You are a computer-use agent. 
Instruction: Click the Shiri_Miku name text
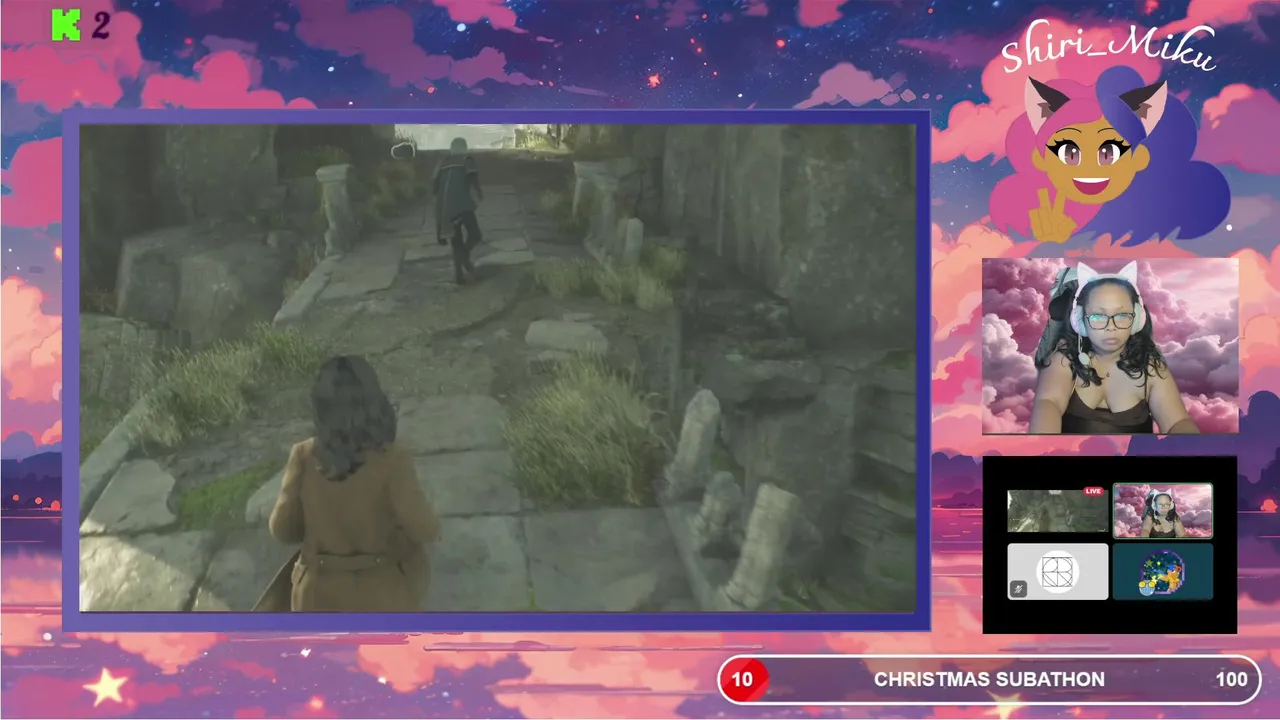point(1108,47)
